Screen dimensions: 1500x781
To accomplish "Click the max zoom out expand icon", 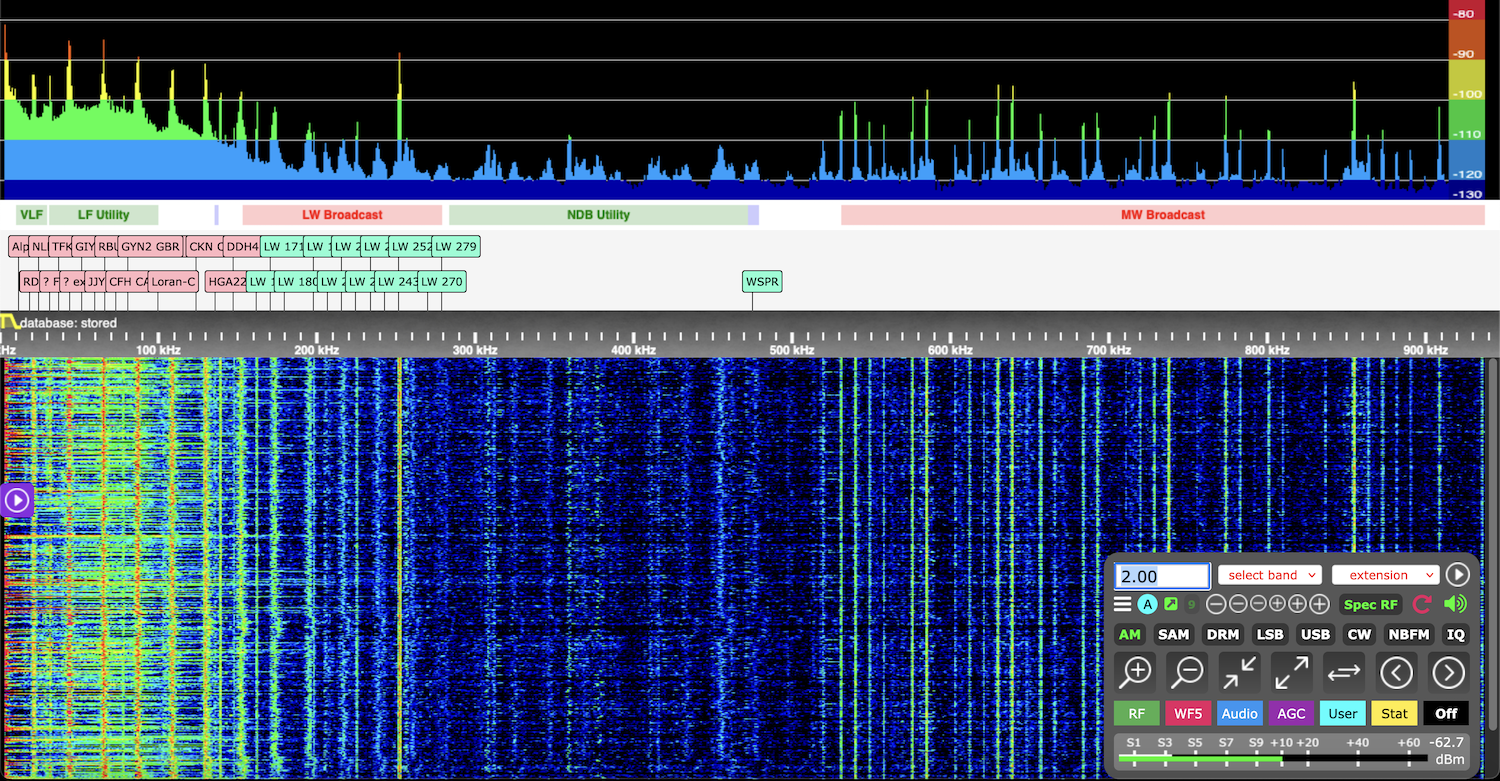I will [x=1292, y=673].
